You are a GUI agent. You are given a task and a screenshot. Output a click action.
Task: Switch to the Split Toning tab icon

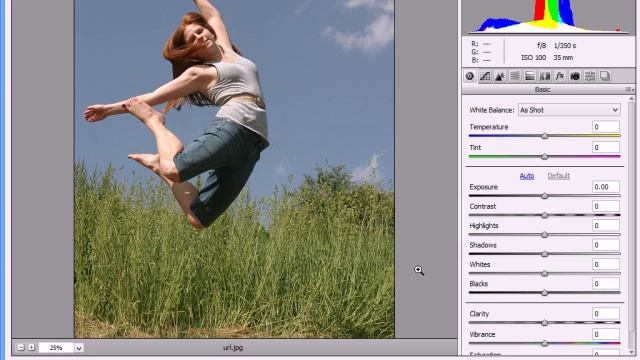[530, 76]
